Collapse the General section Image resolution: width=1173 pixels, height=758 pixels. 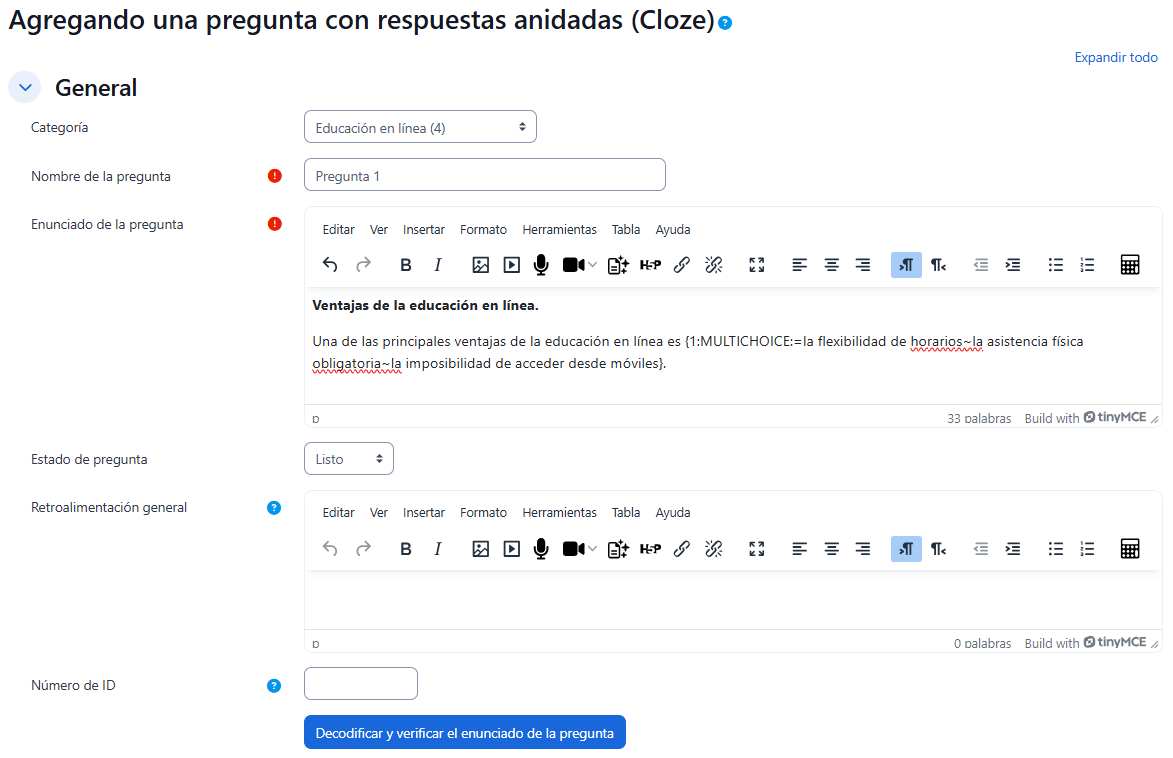25,88
